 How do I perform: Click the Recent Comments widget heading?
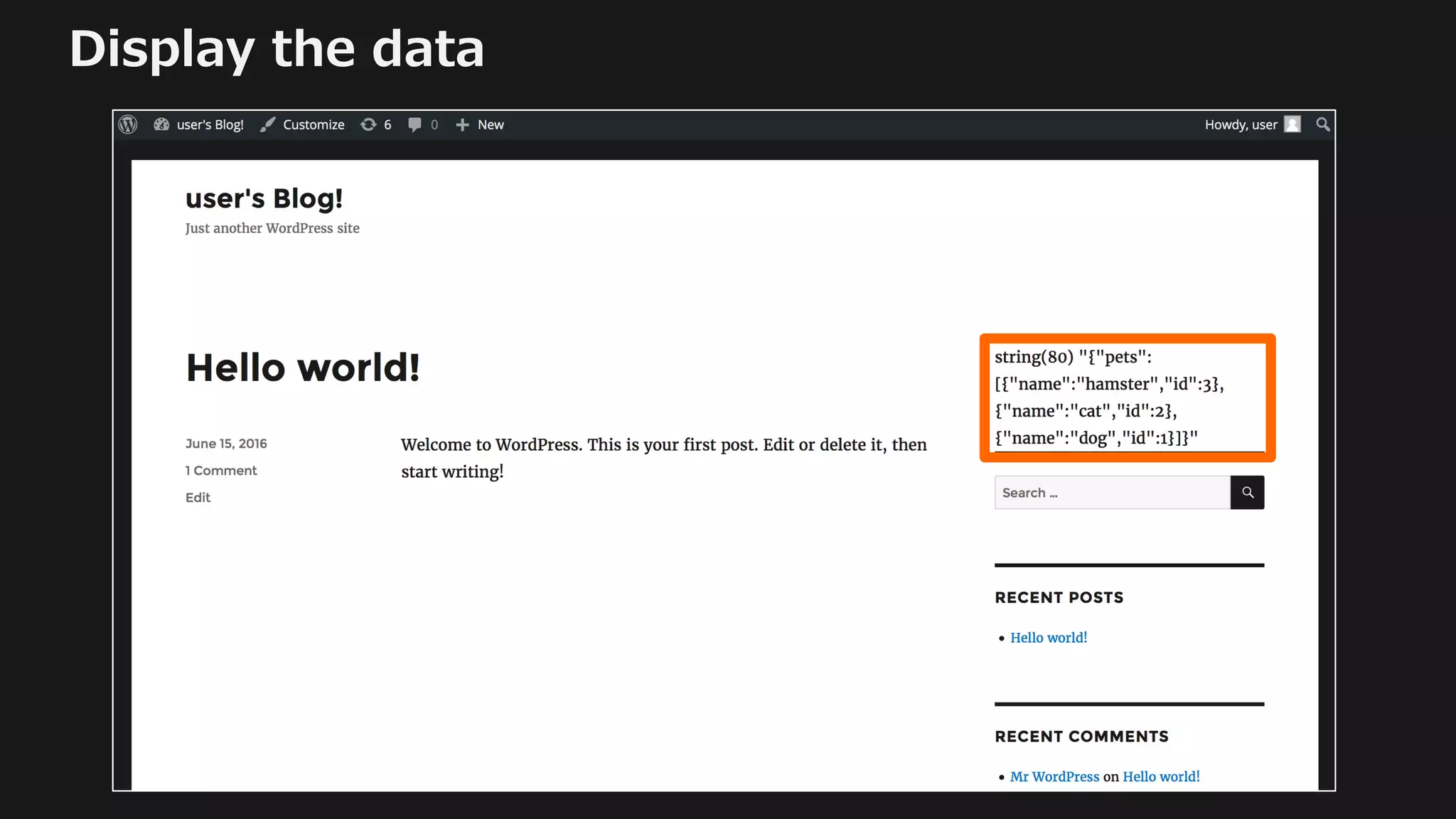tap(1081, 737)
